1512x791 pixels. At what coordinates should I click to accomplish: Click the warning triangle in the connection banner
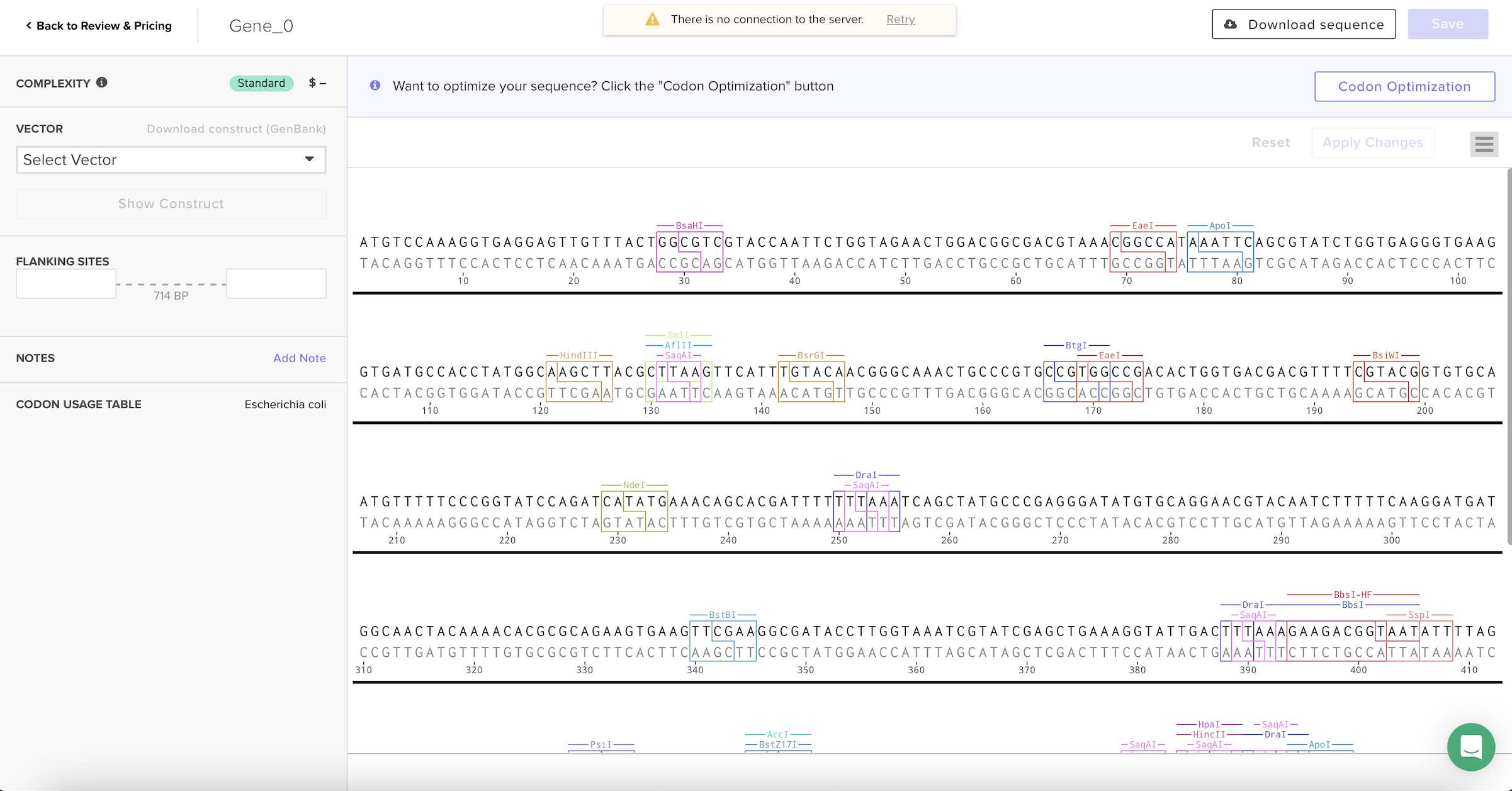click(x=652, y=19)
